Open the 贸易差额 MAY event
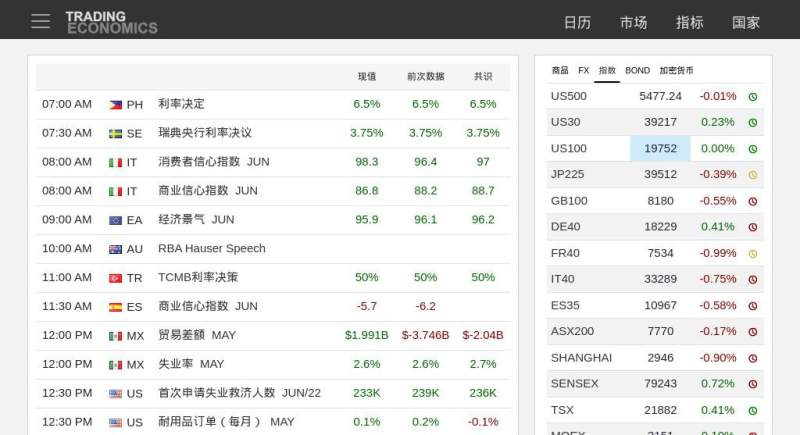Screen dimensions: 800x435 click(197, 335)
